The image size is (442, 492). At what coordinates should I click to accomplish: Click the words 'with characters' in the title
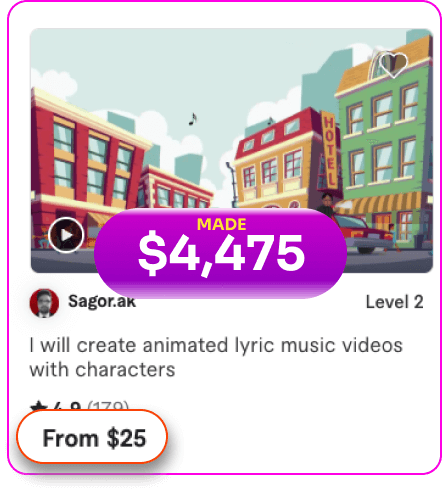(x=102, y=370)
